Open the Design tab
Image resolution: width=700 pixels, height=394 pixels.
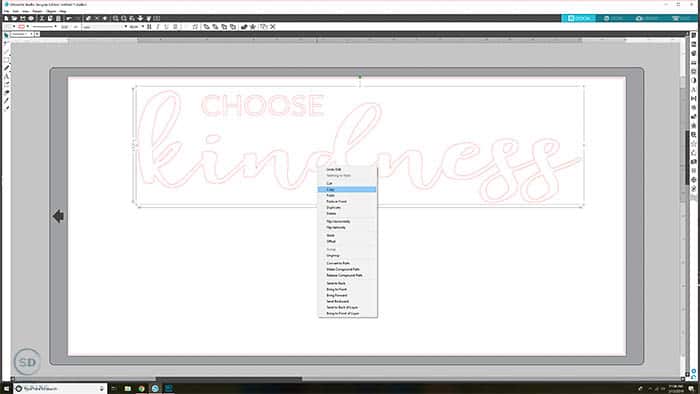click(579, 18)
